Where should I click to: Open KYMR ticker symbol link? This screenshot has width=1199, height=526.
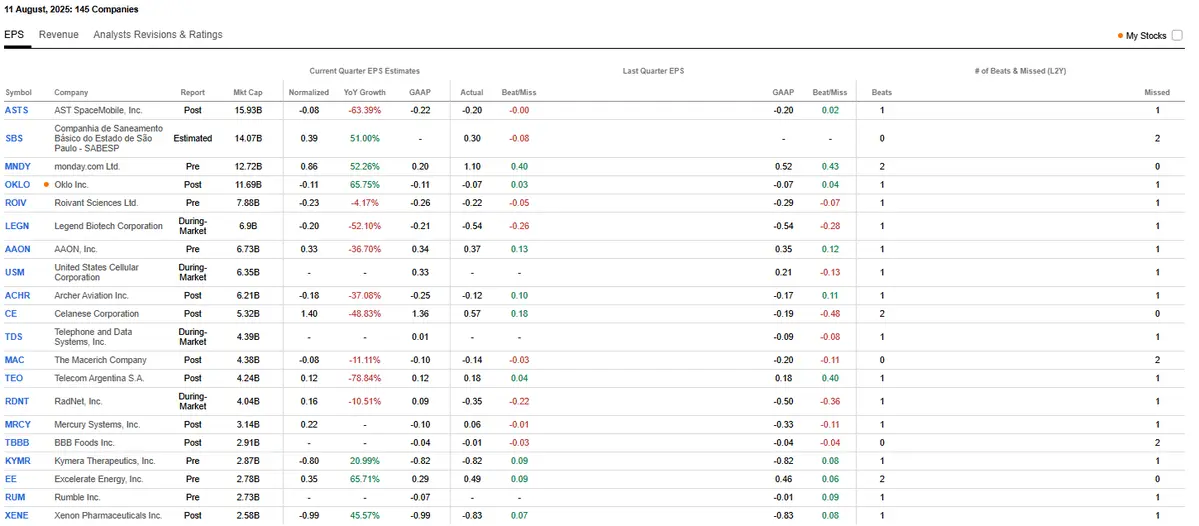tap(18, 461)
